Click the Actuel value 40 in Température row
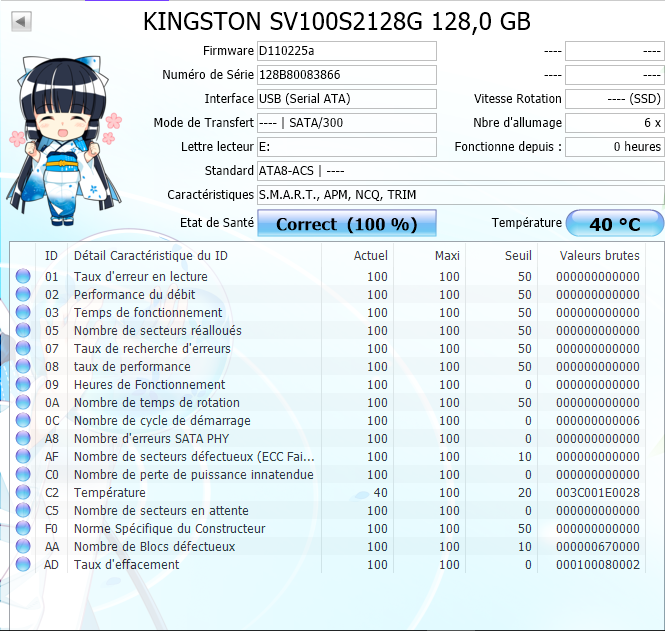The width and height of the screenshot is (665, 631). [380, 493]
